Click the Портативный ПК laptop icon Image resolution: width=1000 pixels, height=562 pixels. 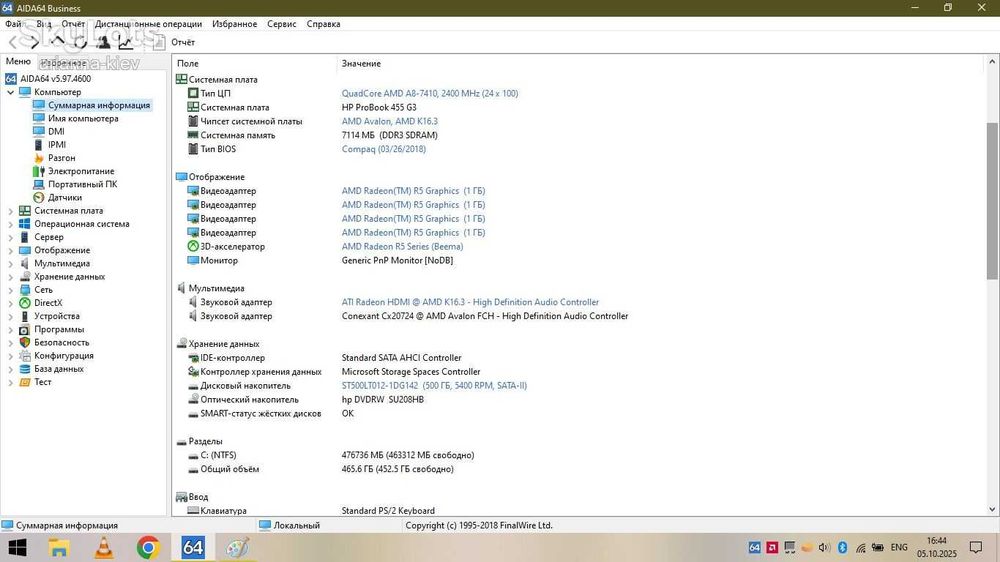click(39, 184)
